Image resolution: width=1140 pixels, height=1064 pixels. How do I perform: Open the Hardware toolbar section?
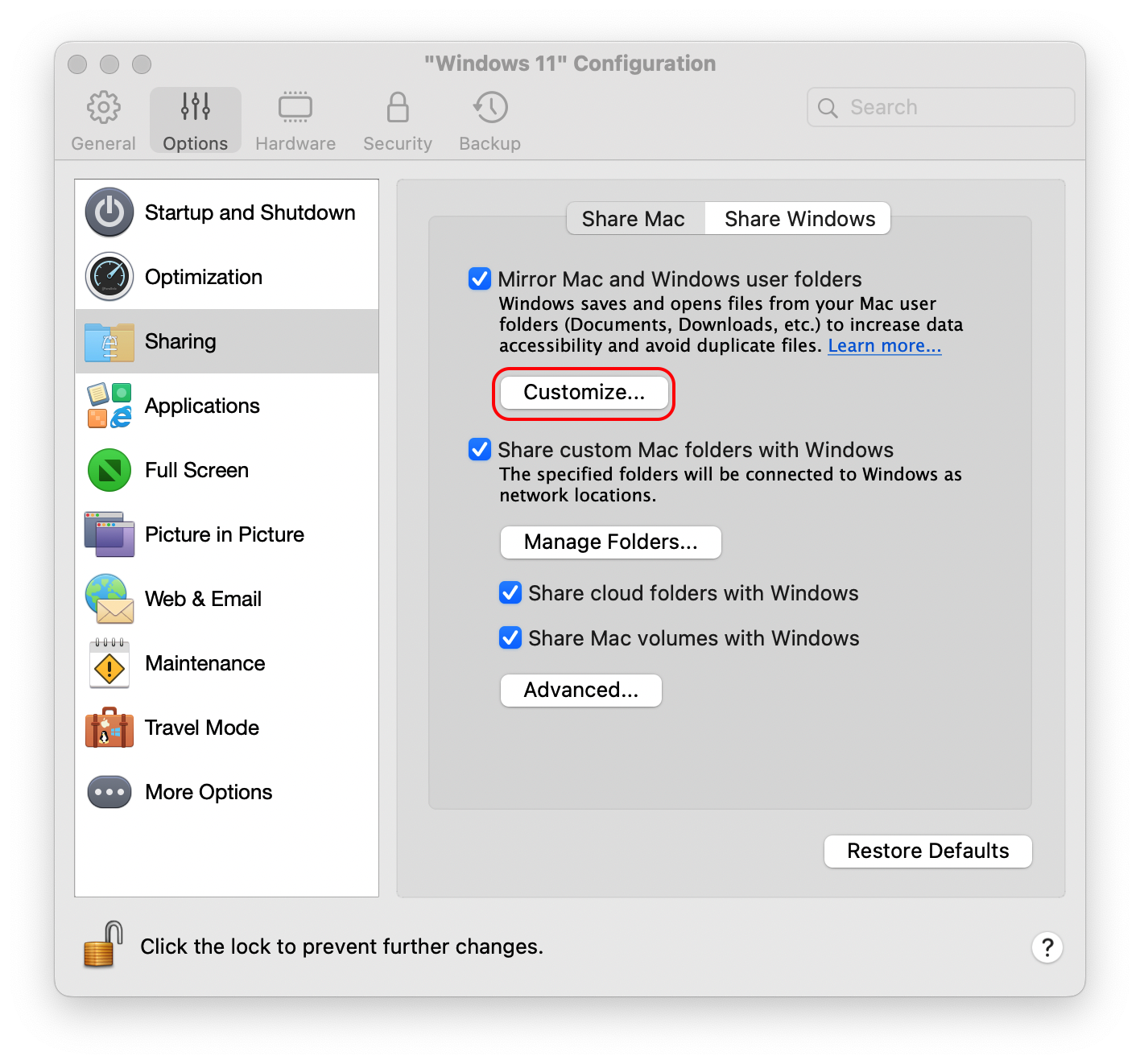(295, 108)
